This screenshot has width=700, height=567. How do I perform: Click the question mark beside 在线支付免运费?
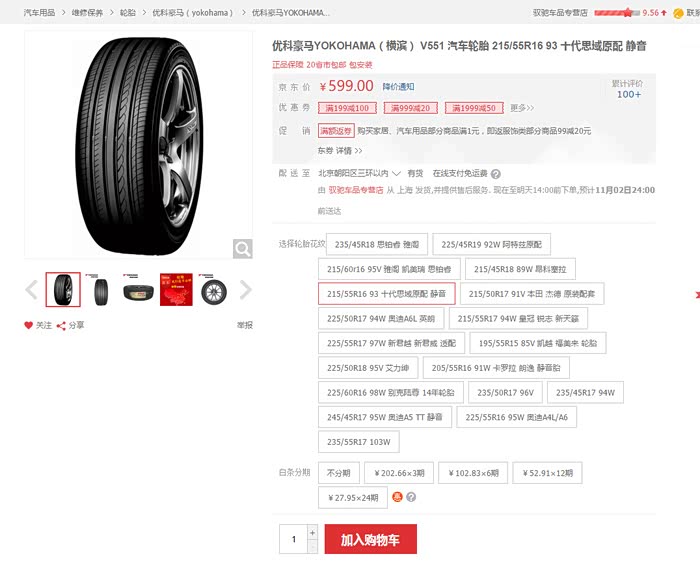tap(496, 174)
